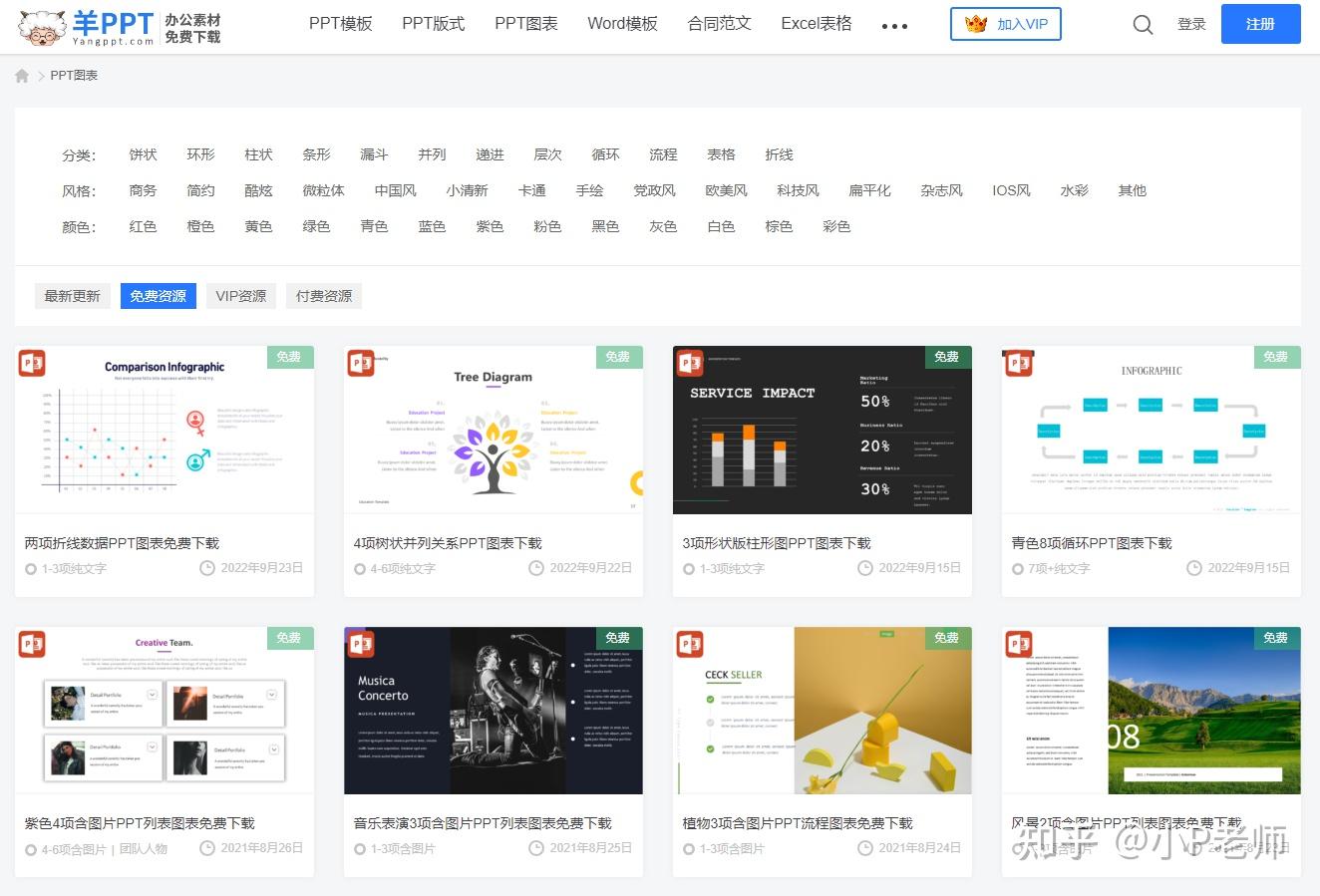This screenshot has height=896, width=1320.
Task: Click the 羊PPT sheep logo
Action: coord(38,25)
